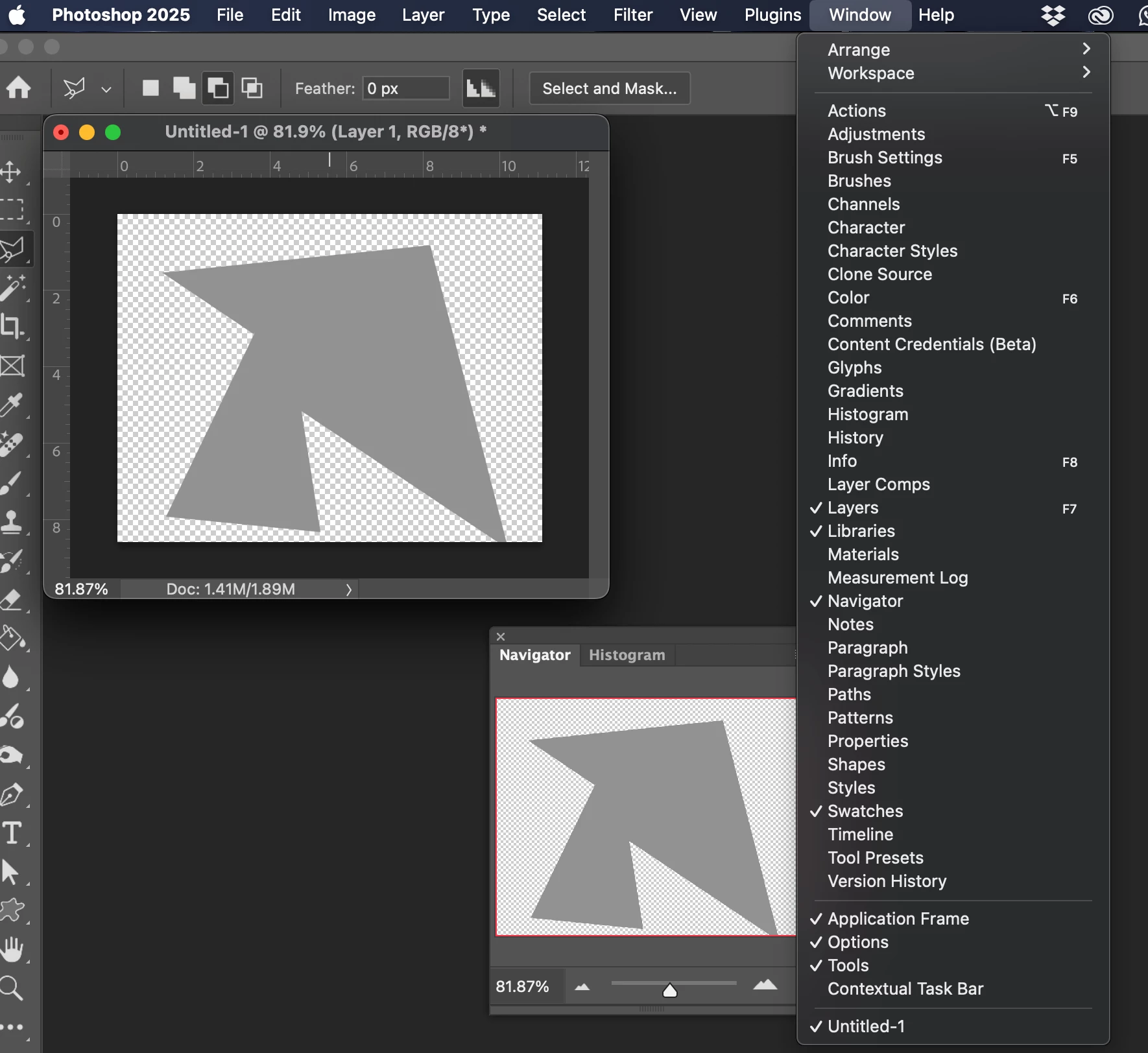
Task: Click the Home icon in options bar
Action: tap(19, 88)
